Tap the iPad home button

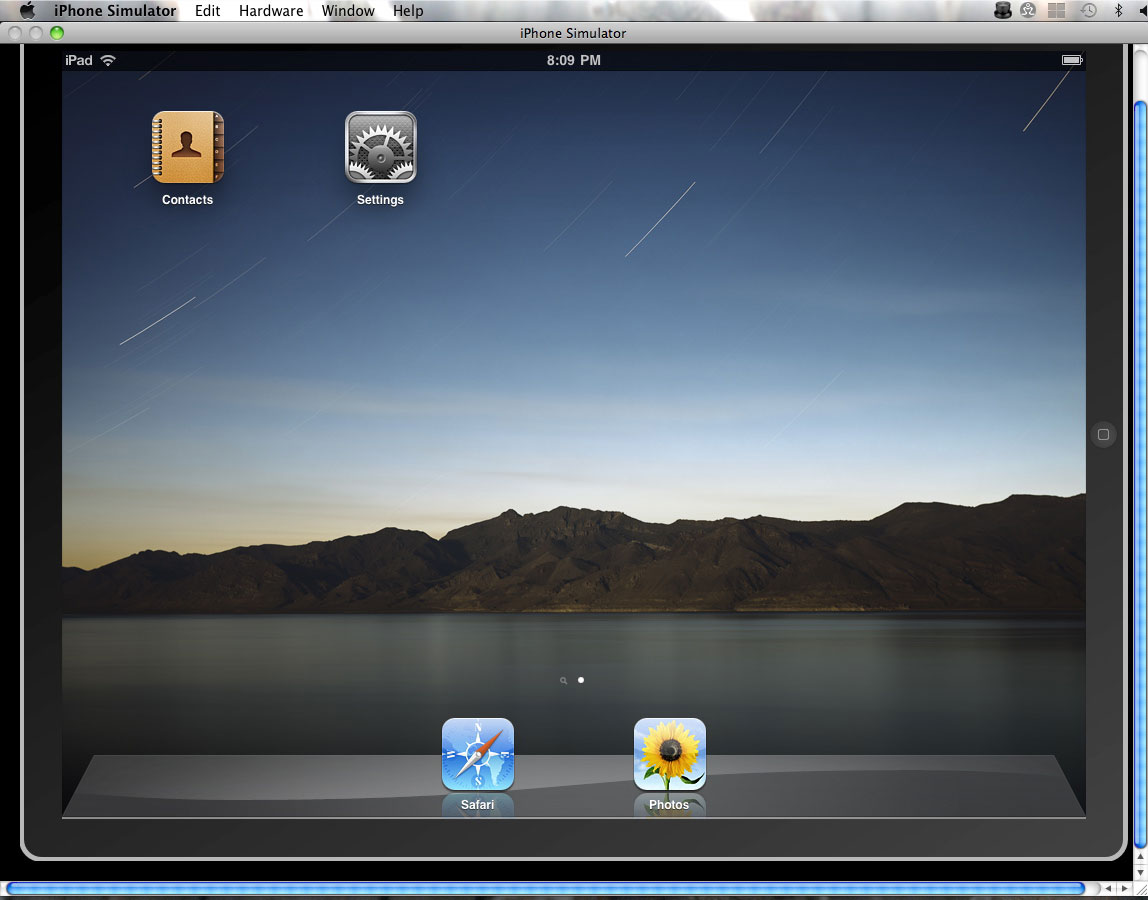(1103, 434)
